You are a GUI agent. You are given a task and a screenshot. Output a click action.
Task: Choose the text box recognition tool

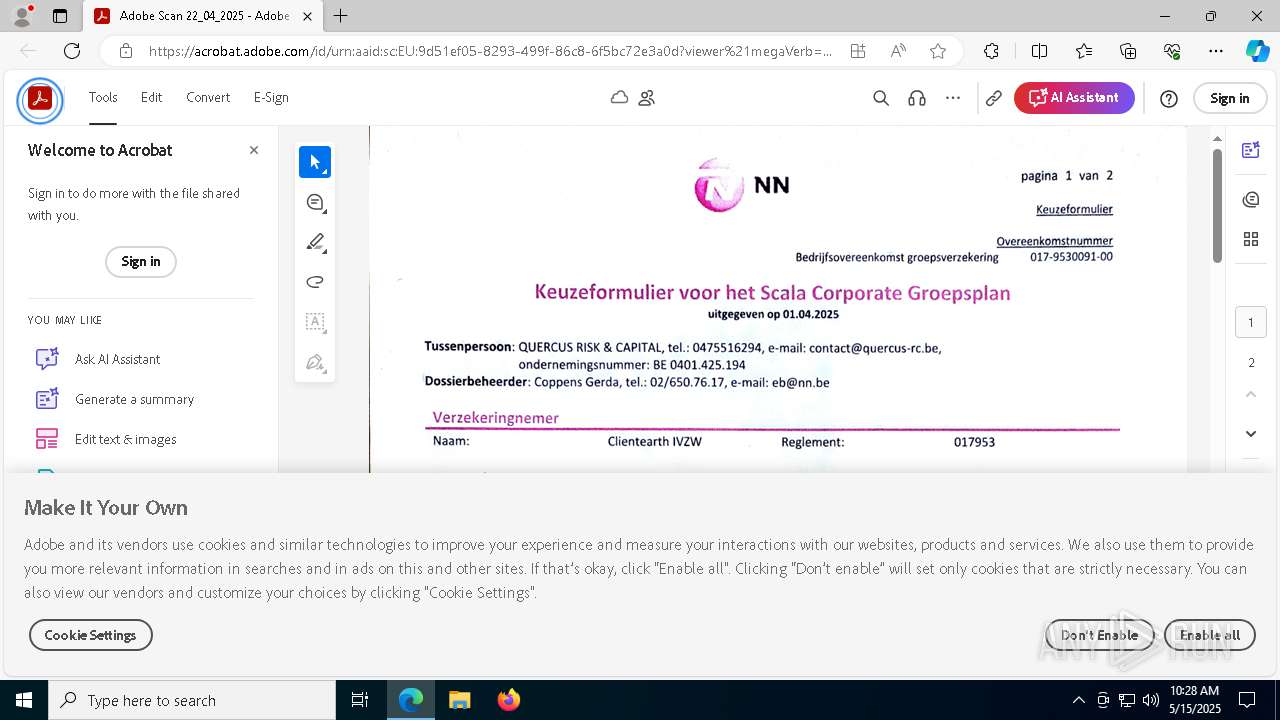click(x=315, y=322)
